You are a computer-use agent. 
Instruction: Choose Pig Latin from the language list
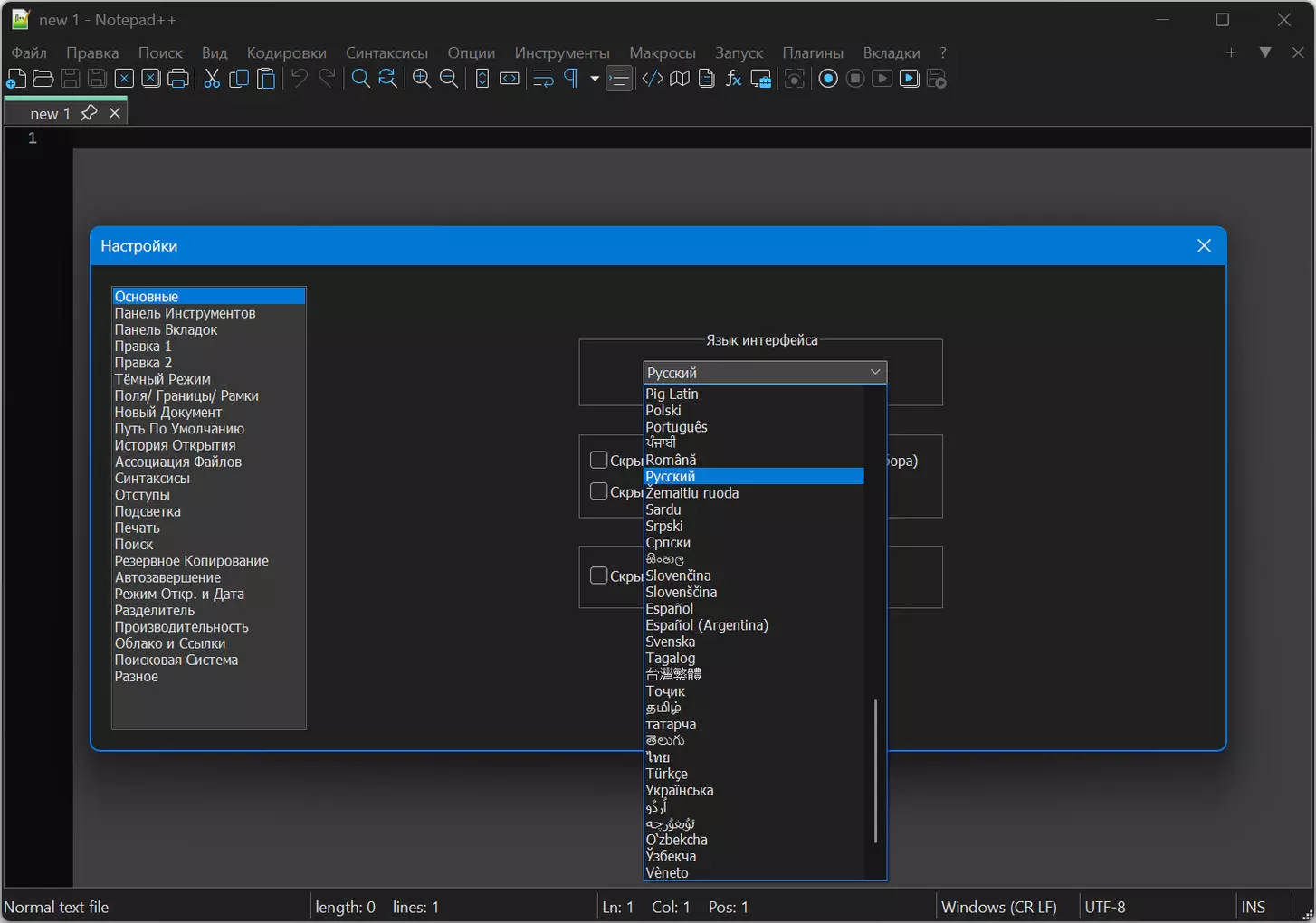(754, 394)
